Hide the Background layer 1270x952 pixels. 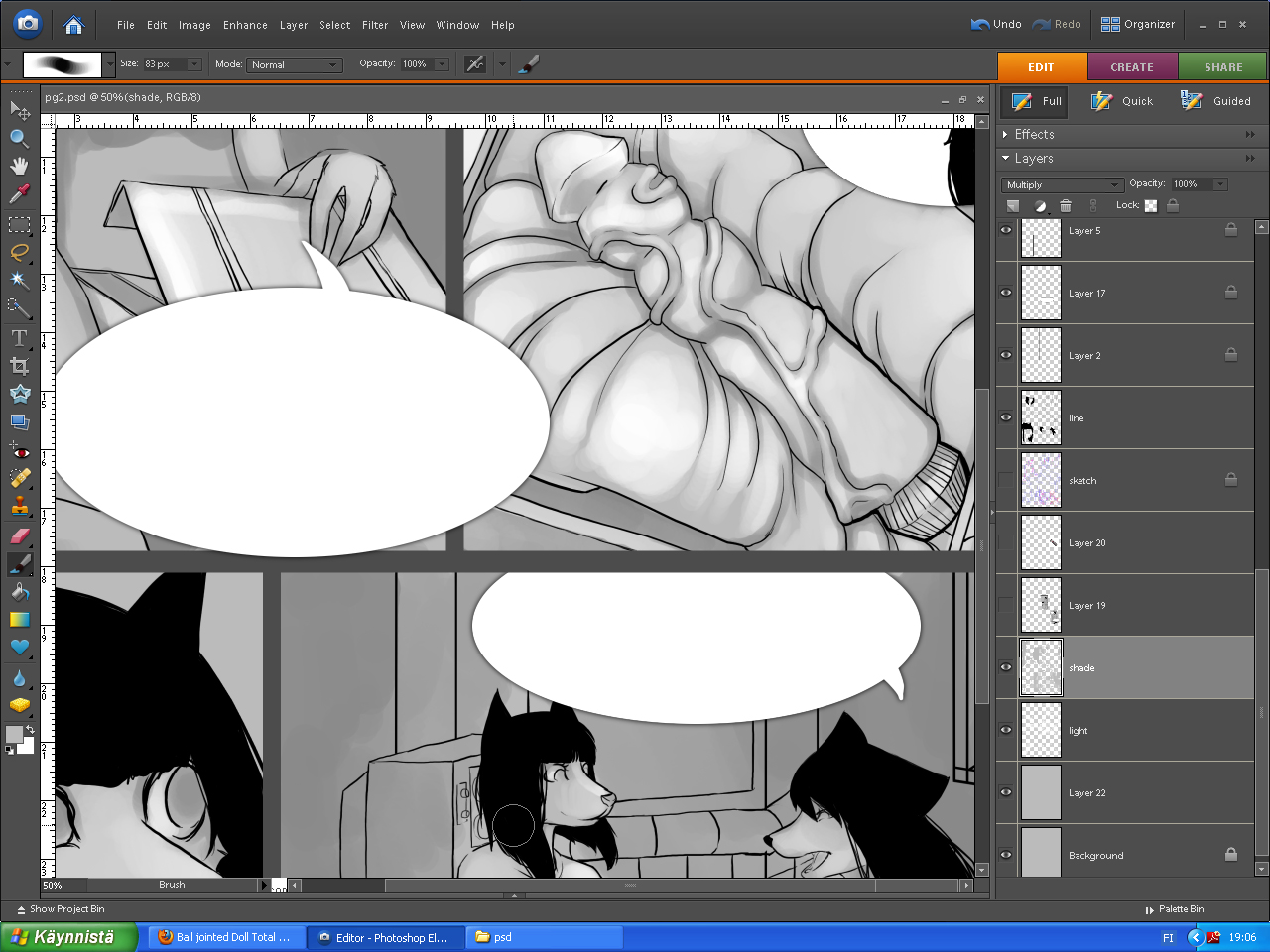[1006, 855]
